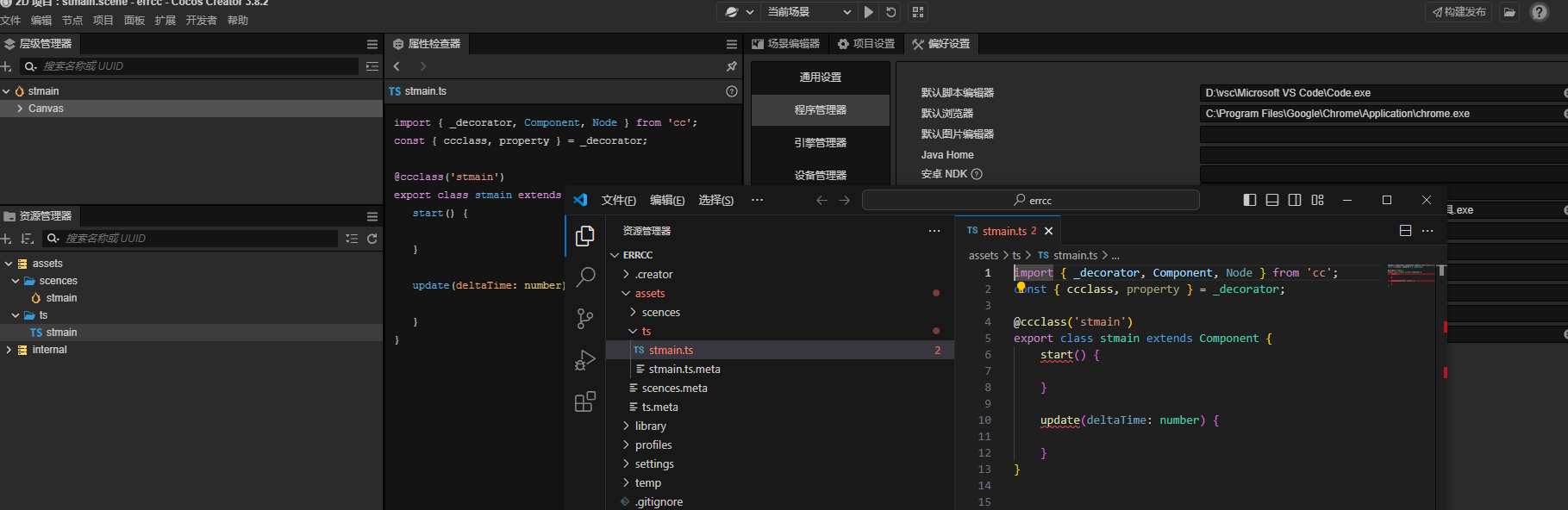
Task: Click the lightbulb quick fix icon on line 2
Action: 1021,287
